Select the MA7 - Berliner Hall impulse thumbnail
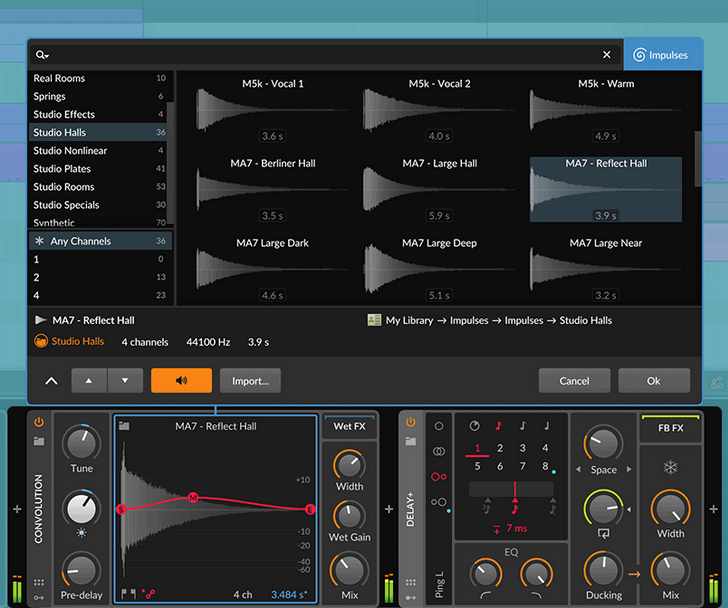This screenshot has height=608, width=728. coord(273,189)
